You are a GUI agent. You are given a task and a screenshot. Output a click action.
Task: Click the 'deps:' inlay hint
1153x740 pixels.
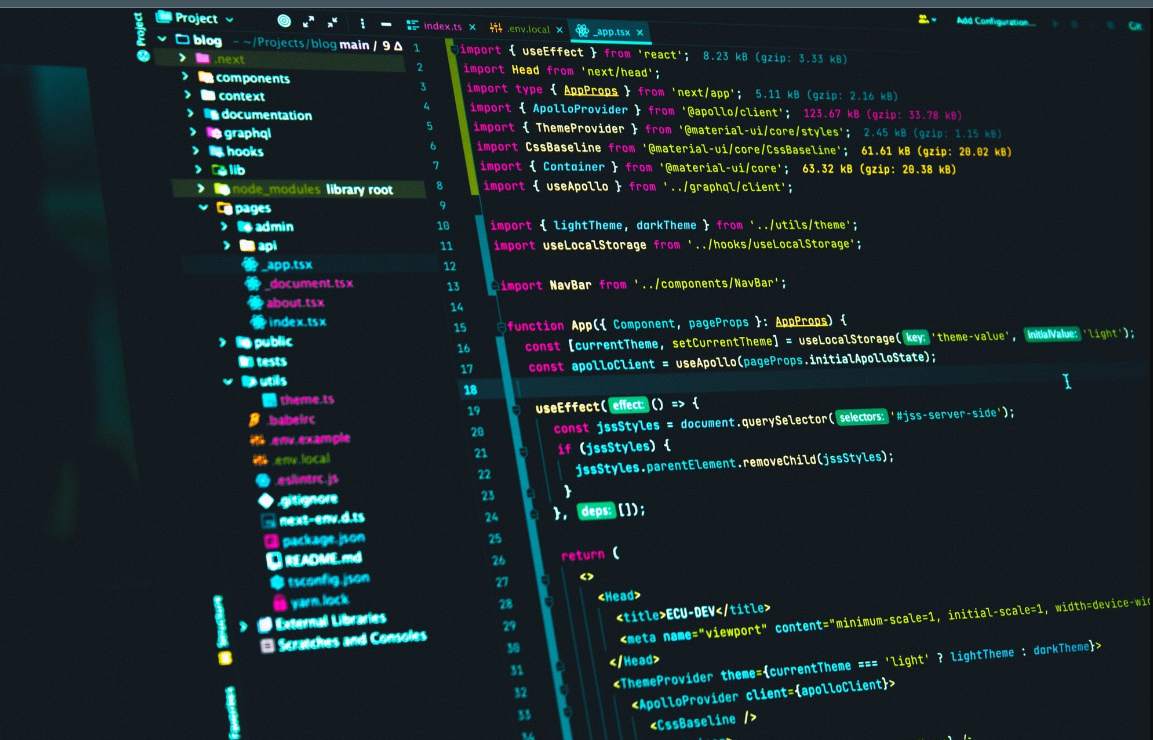click(x=595, y=510)
